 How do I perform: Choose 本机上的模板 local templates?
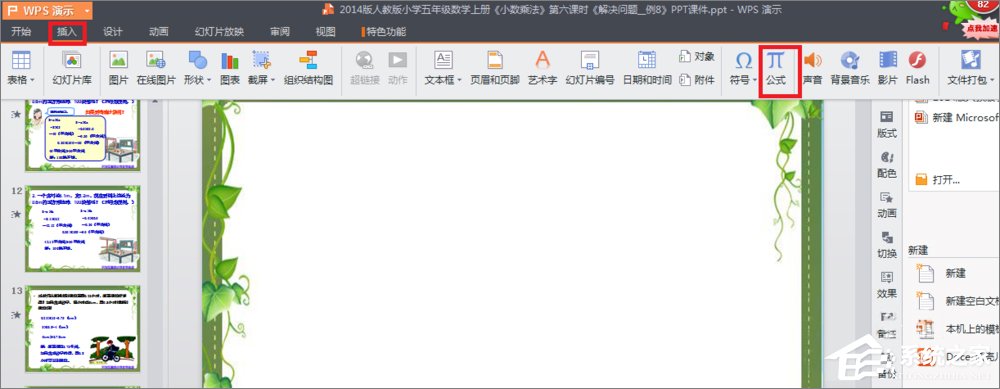[x=957, y=328]
